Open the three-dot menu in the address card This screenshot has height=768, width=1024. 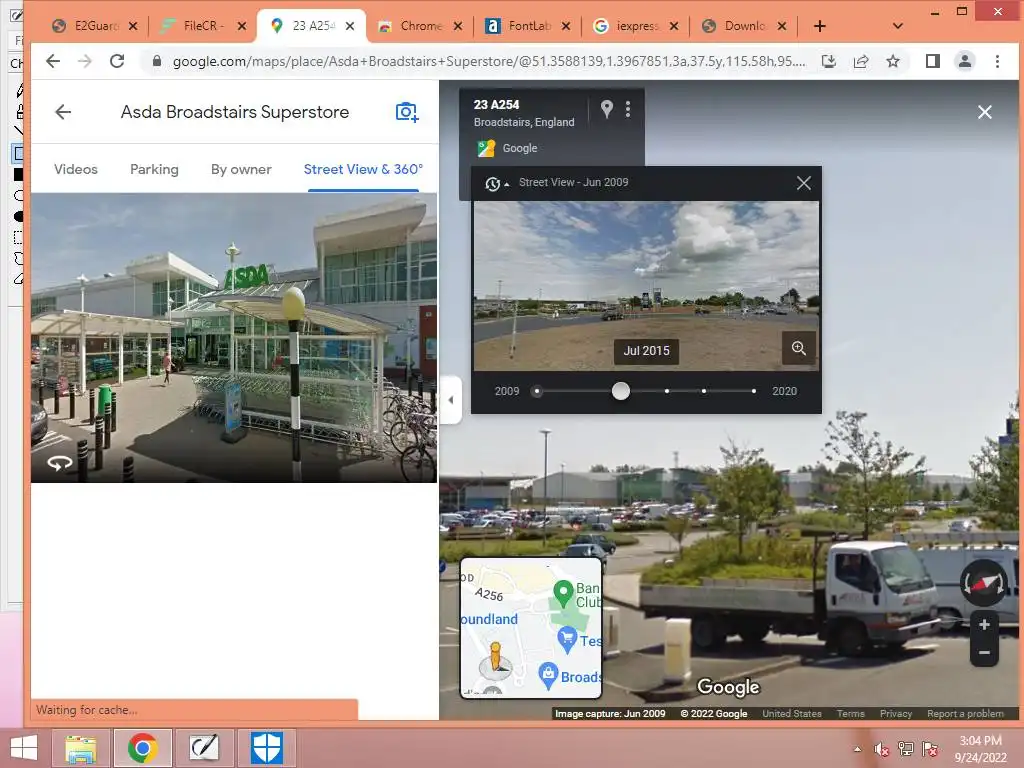pyautogui.click(x=628, y=109)
